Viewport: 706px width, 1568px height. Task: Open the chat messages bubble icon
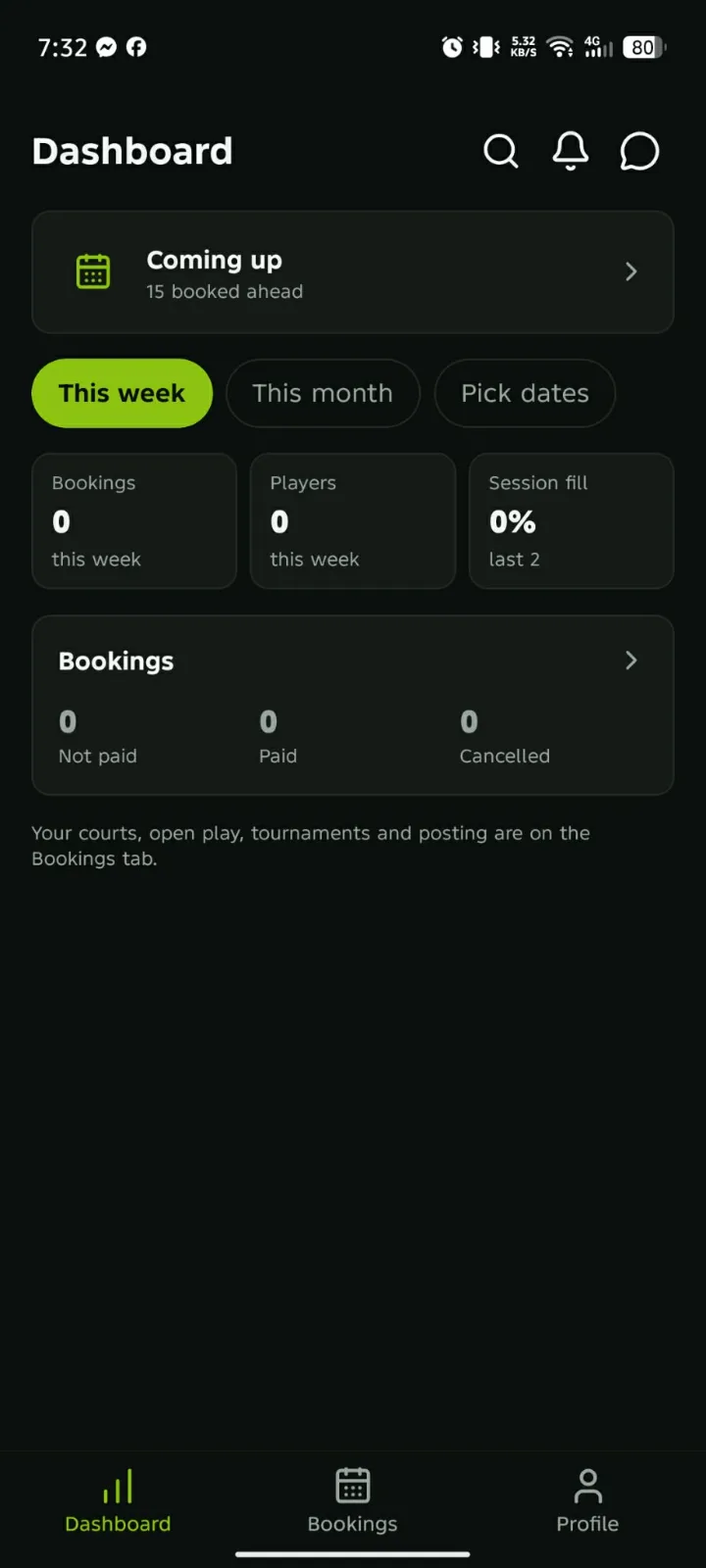click(x=639, y=152)
